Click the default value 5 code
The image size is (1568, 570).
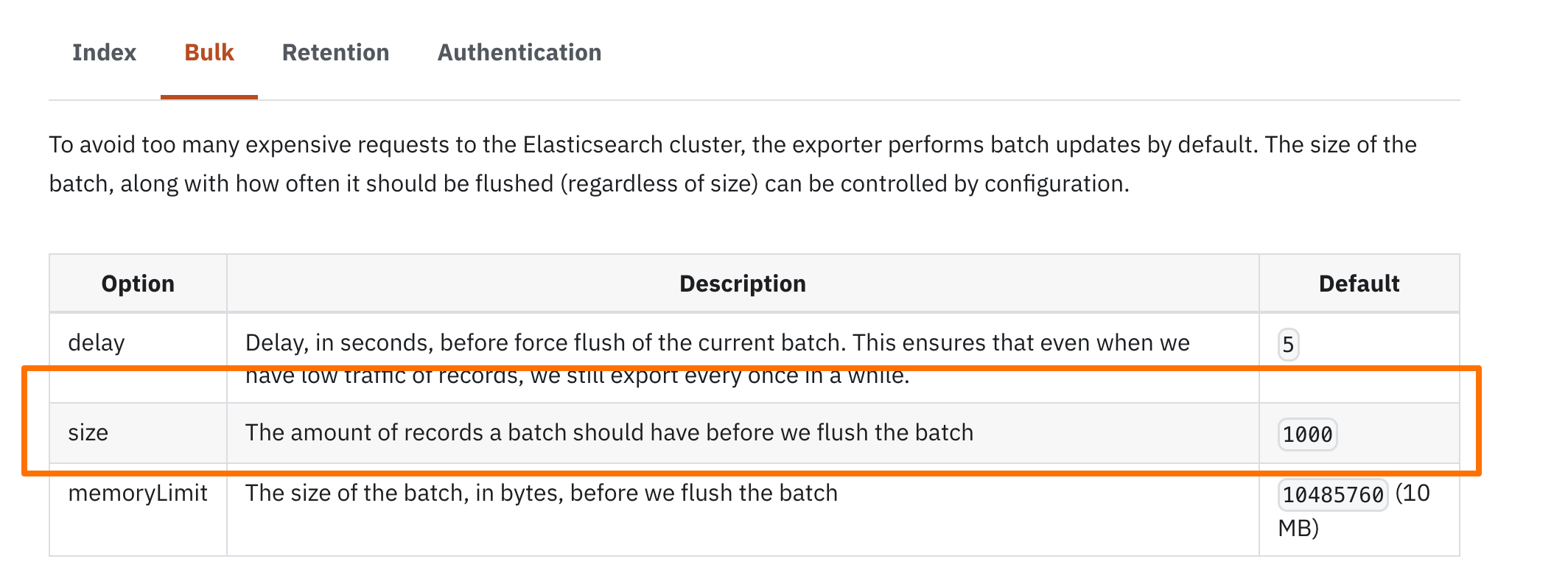coord(1288,345)
